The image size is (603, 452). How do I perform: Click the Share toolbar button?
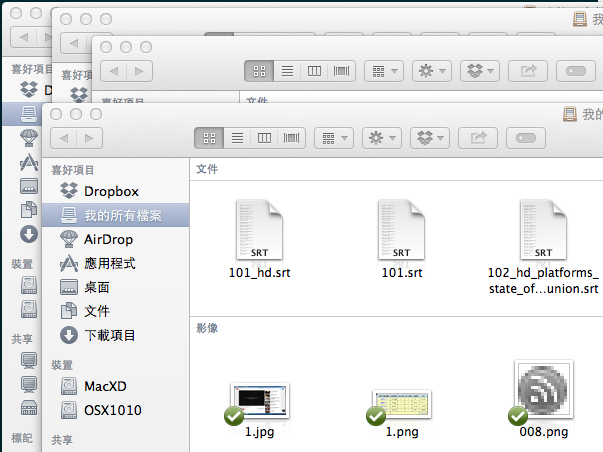pos(479,137)
